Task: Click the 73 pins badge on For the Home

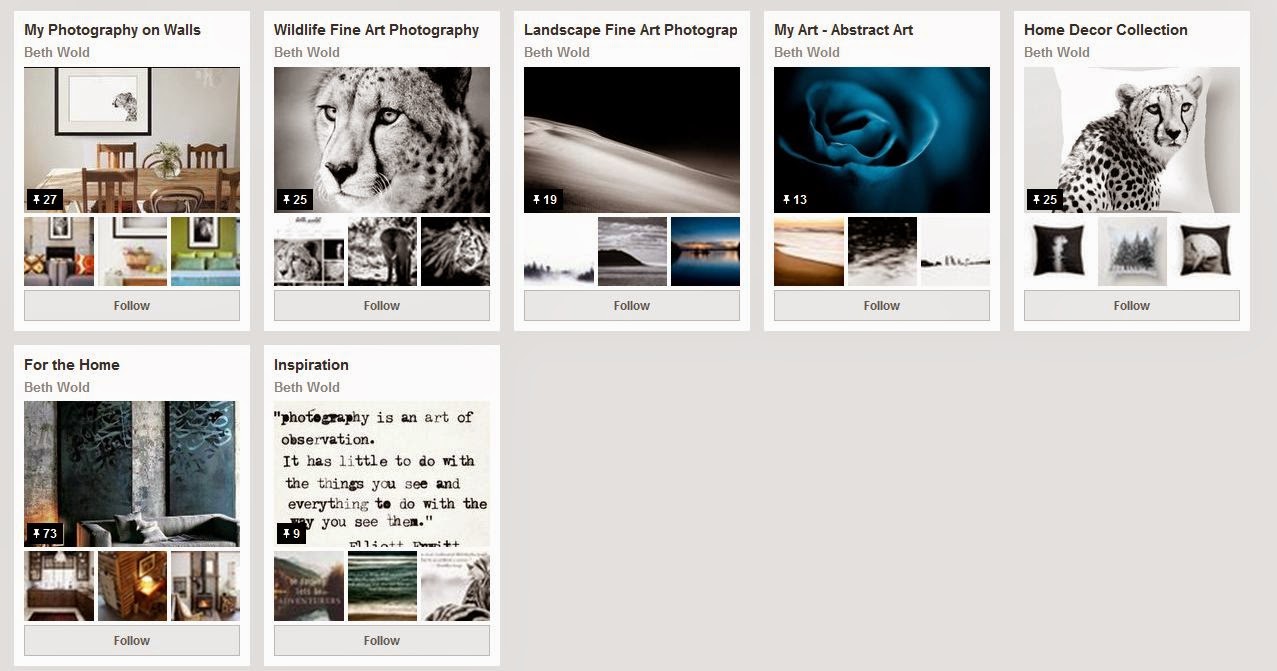Action: click(x=45, y=533)
